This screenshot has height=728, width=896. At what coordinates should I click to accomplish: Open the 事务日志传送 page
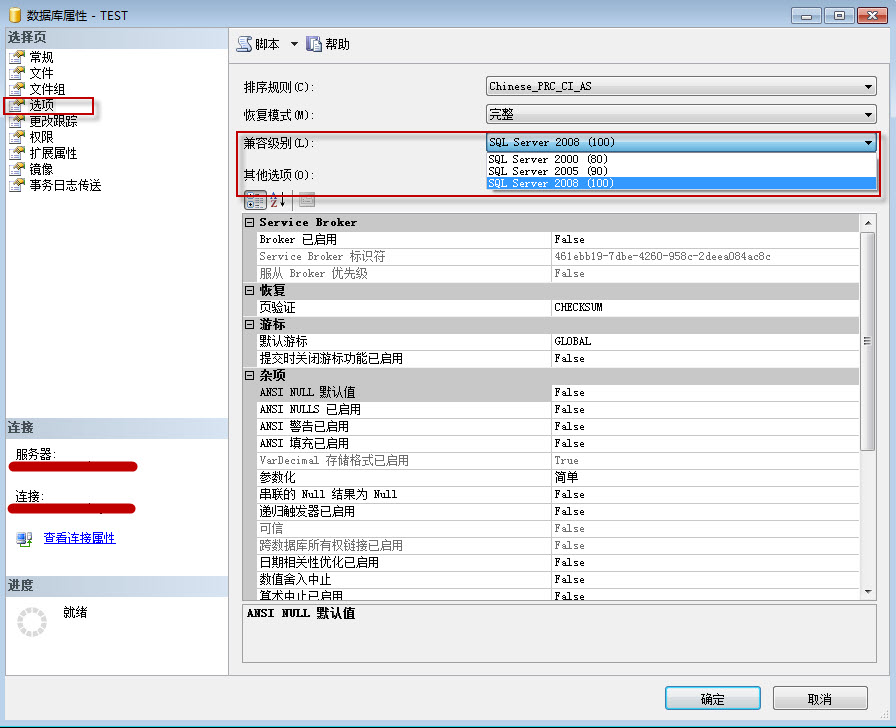pyautogui.click(x=66, y=185)
